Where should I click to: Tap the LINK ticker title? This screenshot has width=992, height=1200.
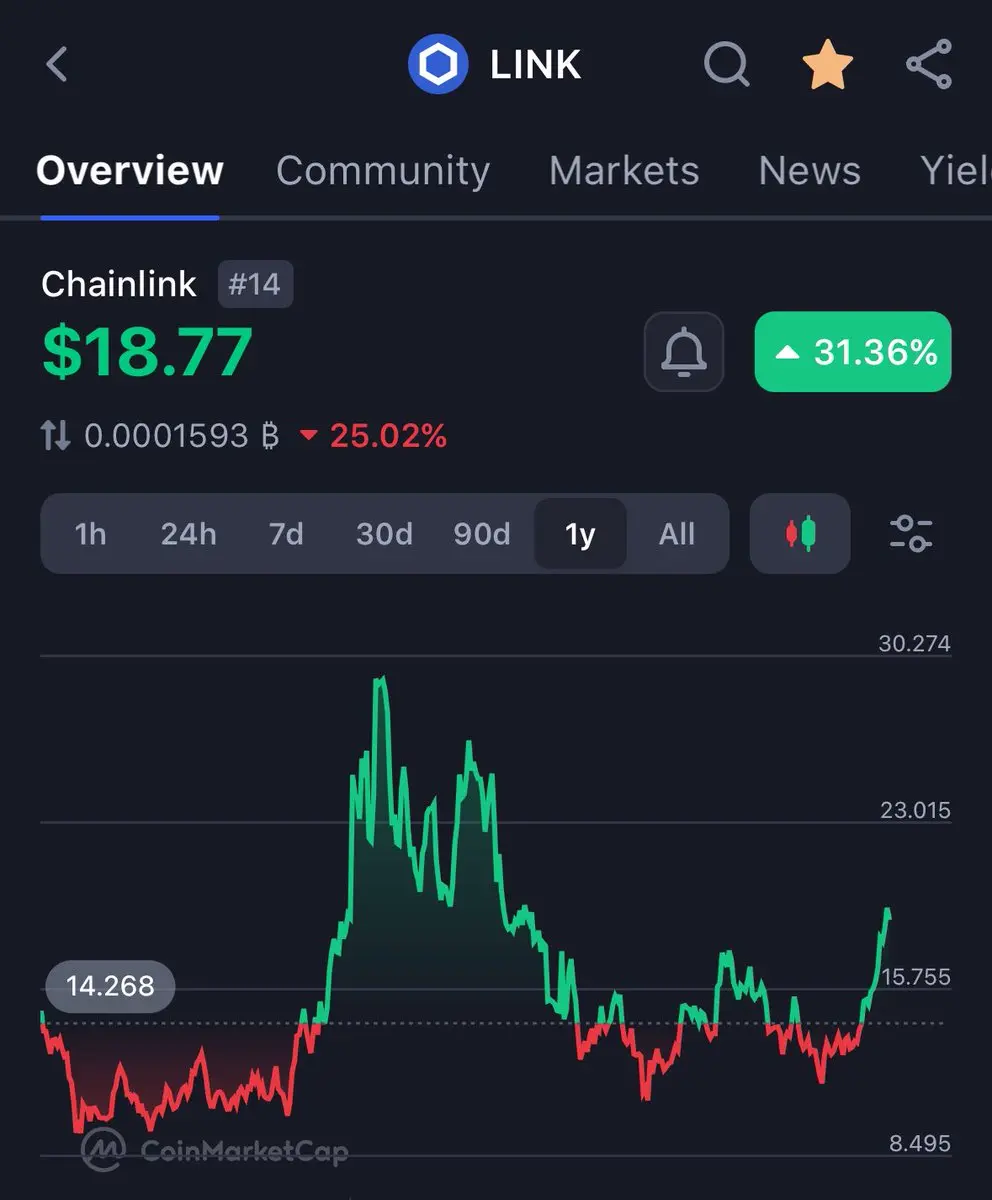[535, 66]
